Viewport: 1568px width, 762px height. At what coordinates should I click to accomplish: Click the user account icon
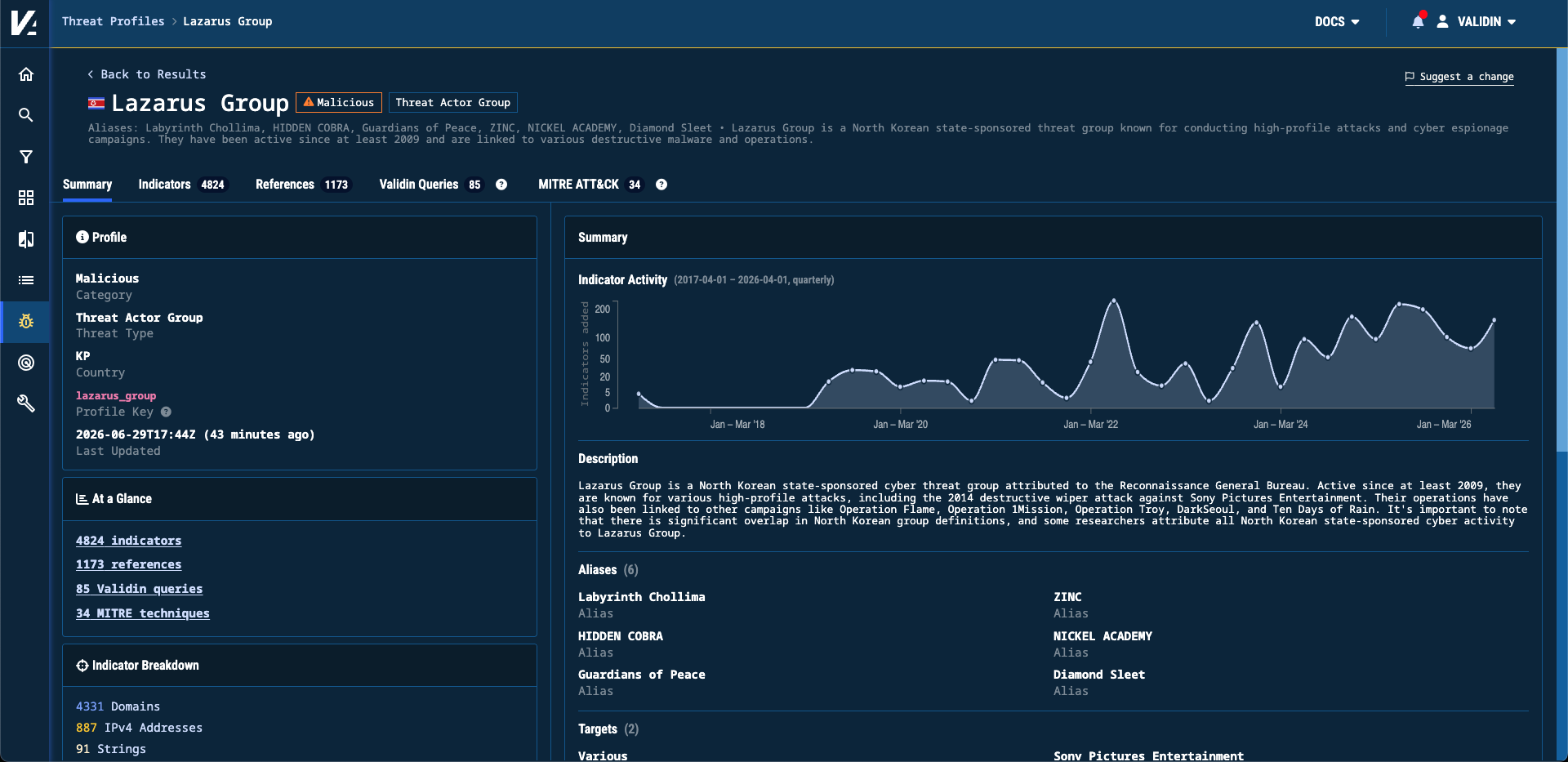click(1443, 21)
